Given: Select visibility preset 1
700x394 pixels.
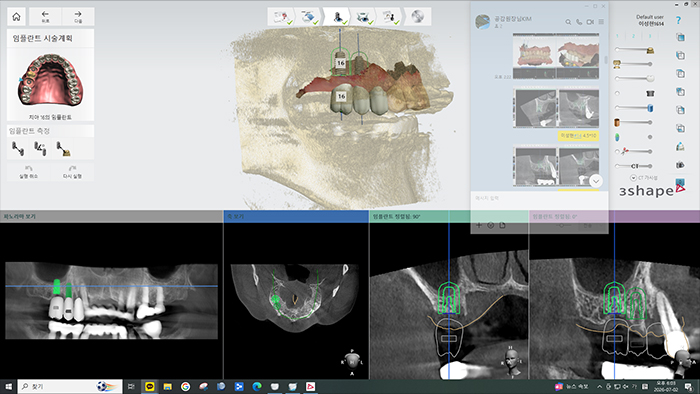Looking at the screenshot, I should point(617,36).
